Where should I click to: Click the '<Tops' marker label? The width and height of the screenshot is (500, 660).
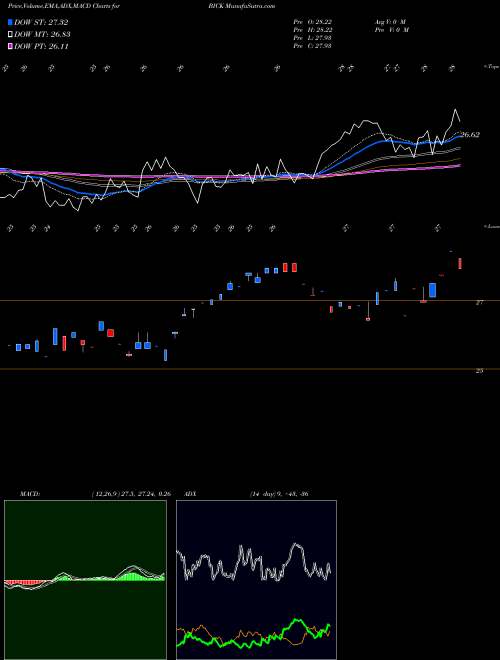pos(491,67)
